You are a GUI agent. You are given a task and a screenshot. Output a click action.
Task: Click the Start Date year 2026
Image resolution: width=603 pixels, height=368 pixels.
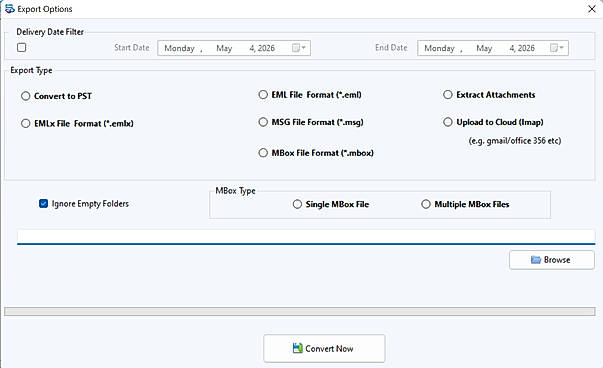coord(266,48)
